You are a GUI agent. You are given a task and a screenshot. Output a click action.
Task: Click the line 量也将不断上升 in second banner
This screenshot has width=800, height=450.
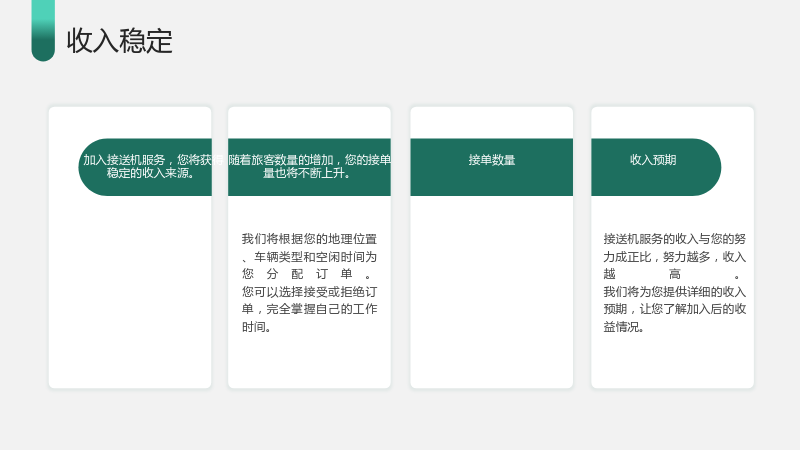pyautogui.click(x=307, y=173)
